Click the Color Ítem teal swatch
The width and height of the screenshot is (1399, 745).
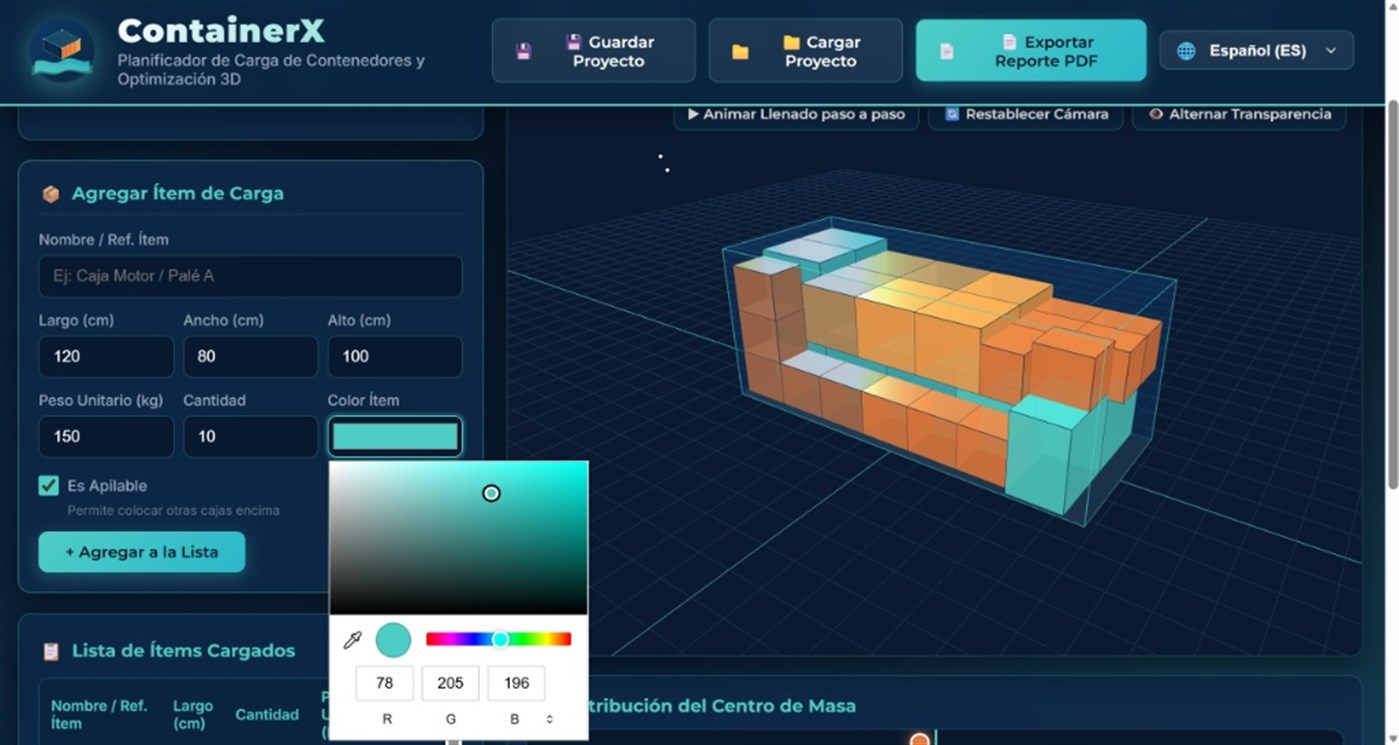point(395,436)
